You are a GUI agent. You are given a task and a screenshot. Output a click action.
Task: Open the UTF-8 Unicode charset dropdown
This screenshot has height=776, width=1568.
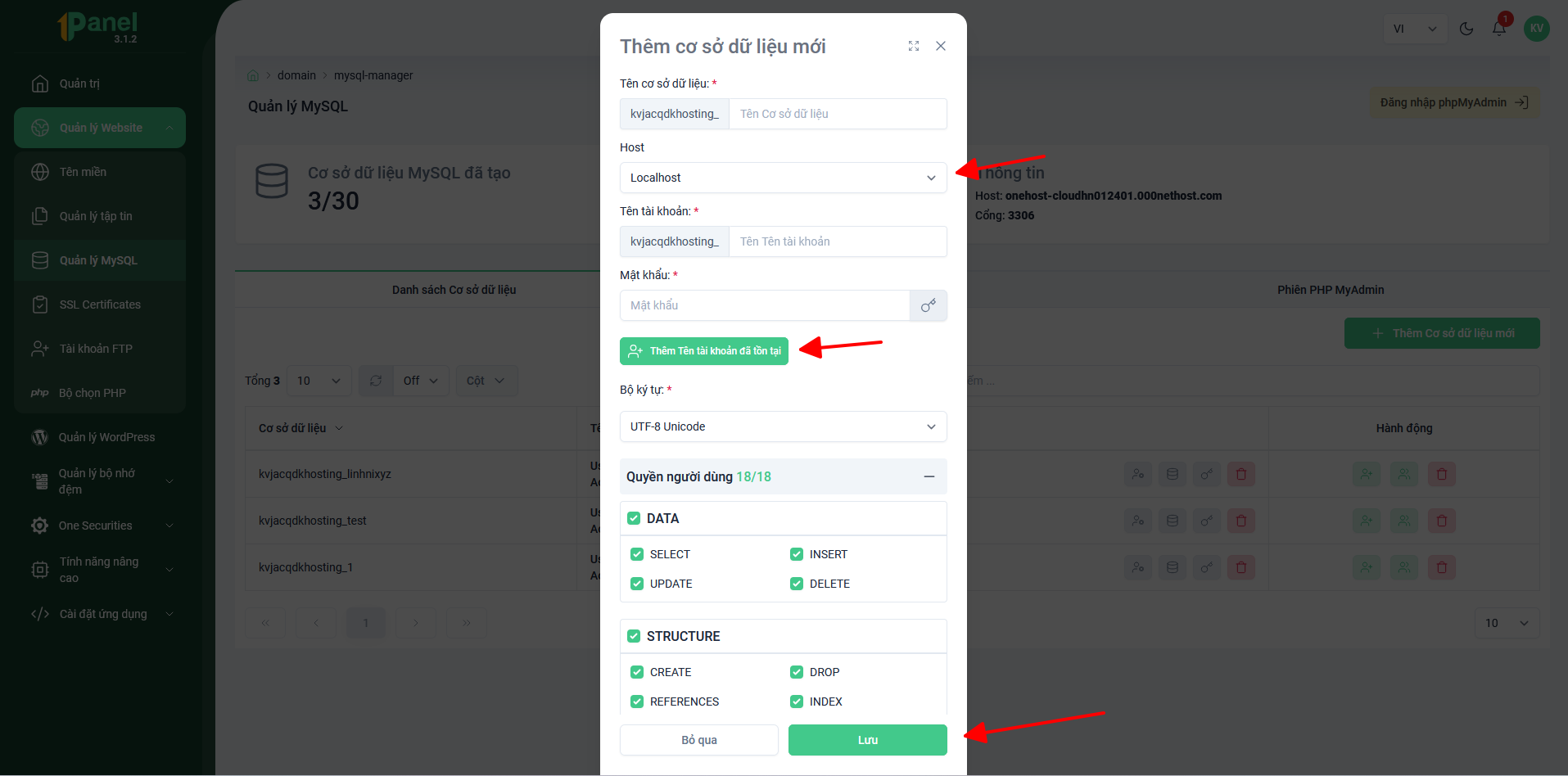click(784, 426)
